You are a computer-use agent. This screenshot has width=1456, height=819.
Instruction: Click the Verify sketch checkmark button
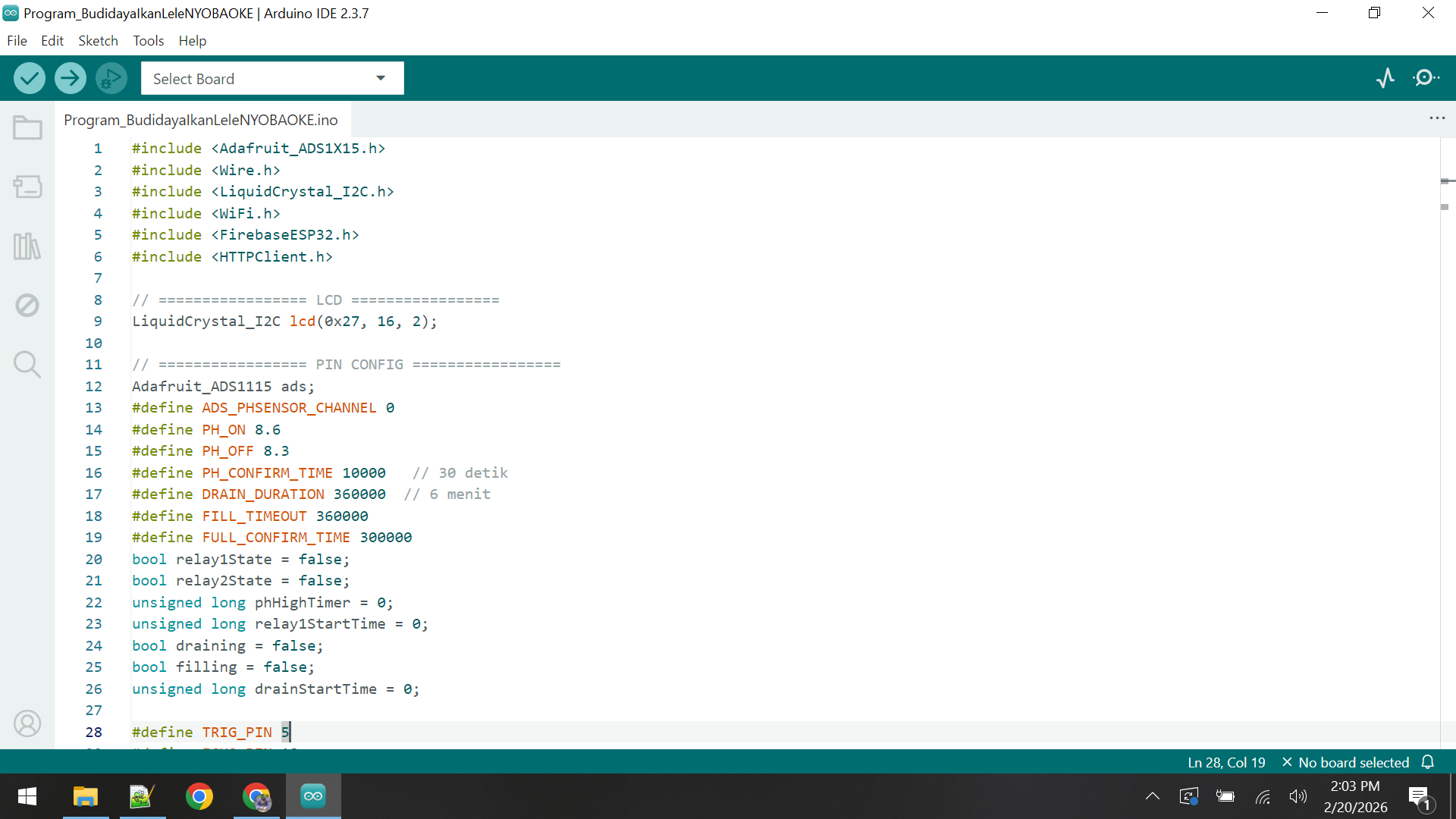point(30,78)
